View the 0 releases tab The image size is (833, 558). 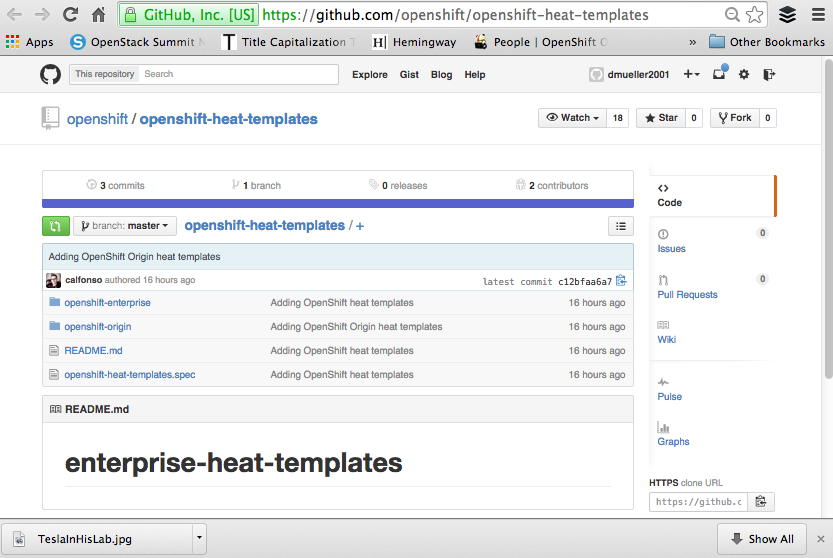(x=398, y=185)
